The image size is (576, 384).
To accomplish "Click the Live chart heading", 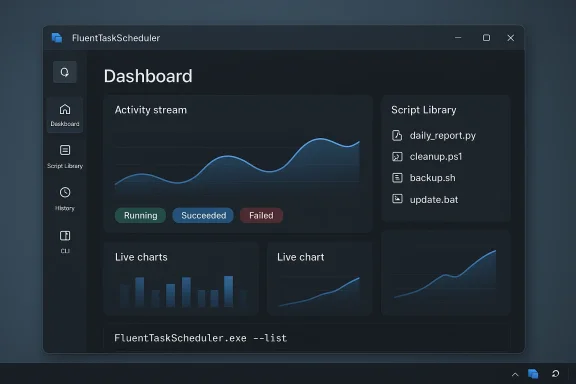I will pyautogui.click(x=300, y=257).
